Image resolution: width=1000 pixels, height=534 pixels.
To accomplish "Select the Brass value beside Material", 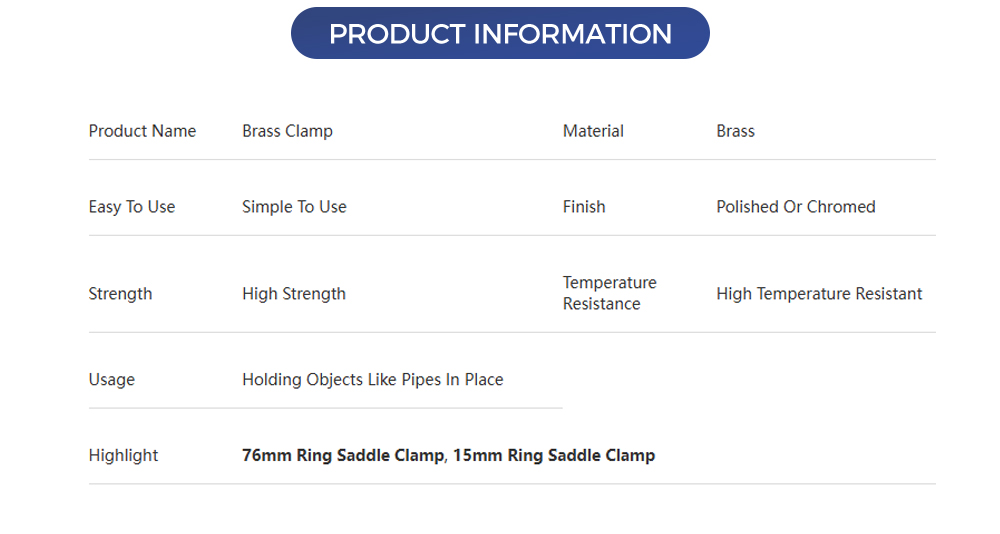I will [x=735, y=131].
